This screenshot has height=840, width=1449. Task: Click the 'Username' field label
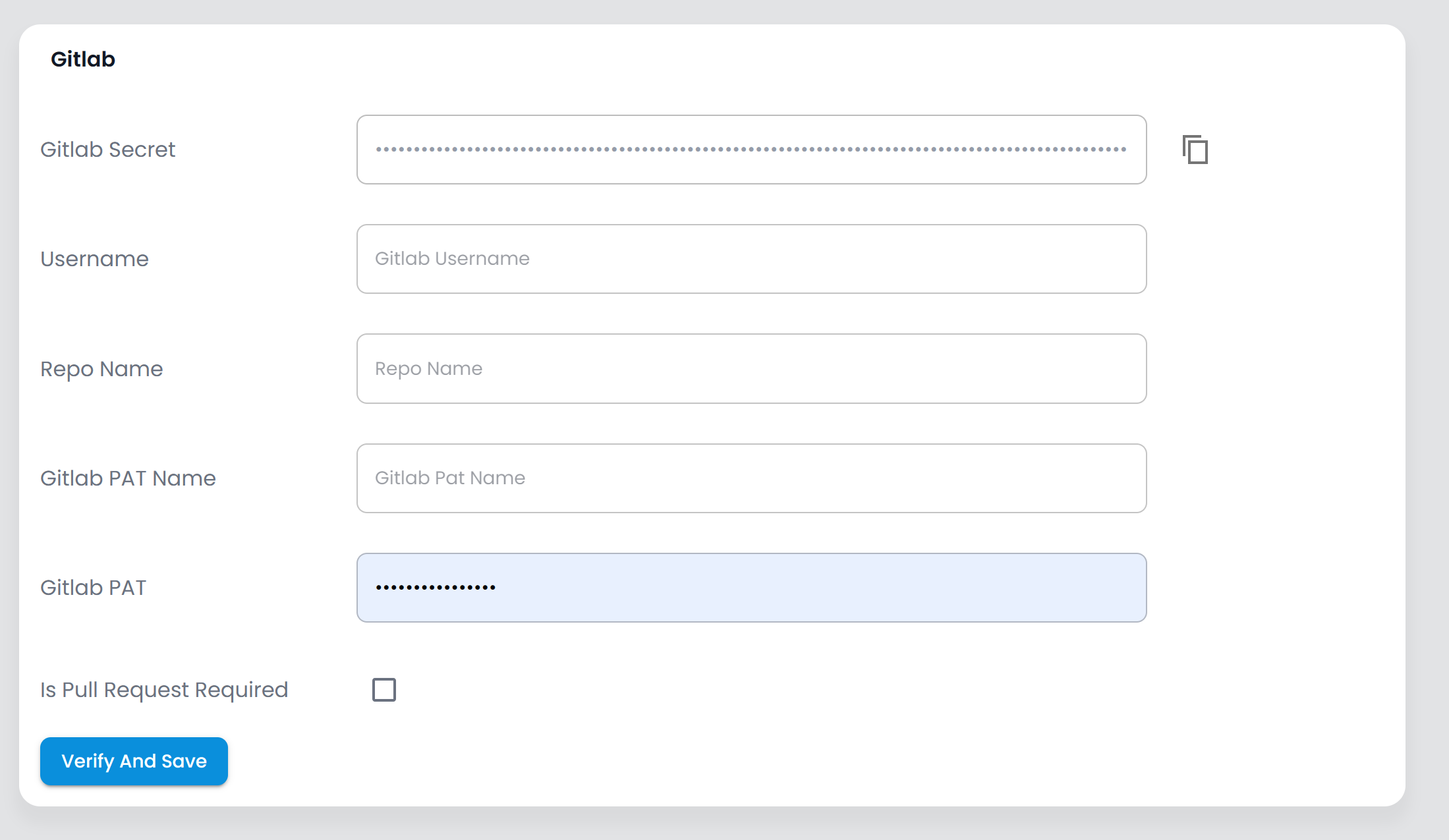point(94,259)
